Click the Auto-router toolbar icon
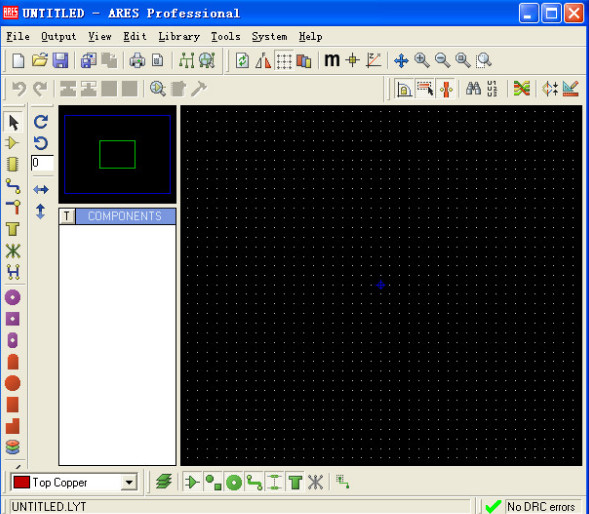The image size is (589, 514). coord(522,89)
